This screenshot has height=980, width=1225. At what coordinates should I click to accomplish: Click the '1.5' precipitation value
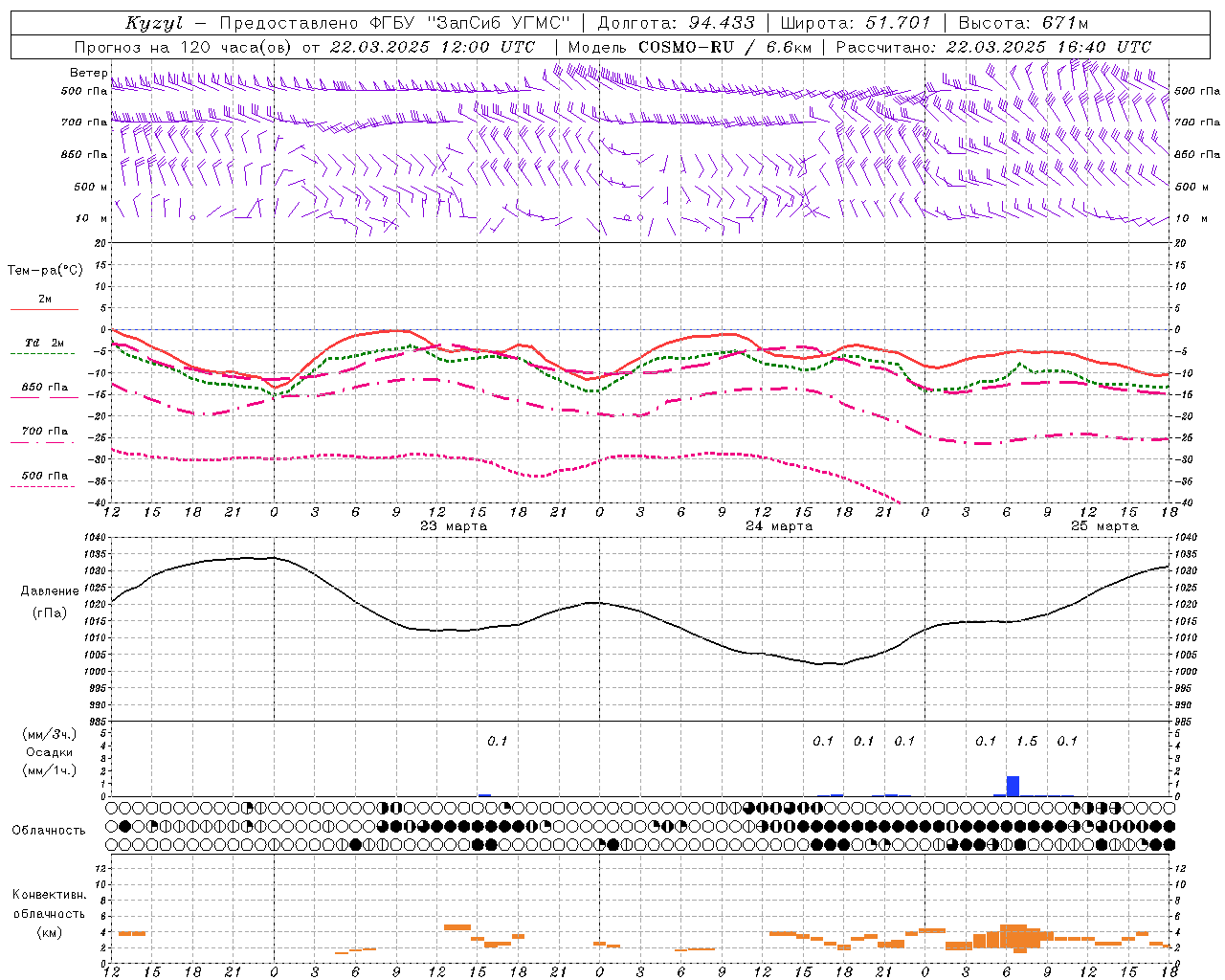coord(1027,741)
